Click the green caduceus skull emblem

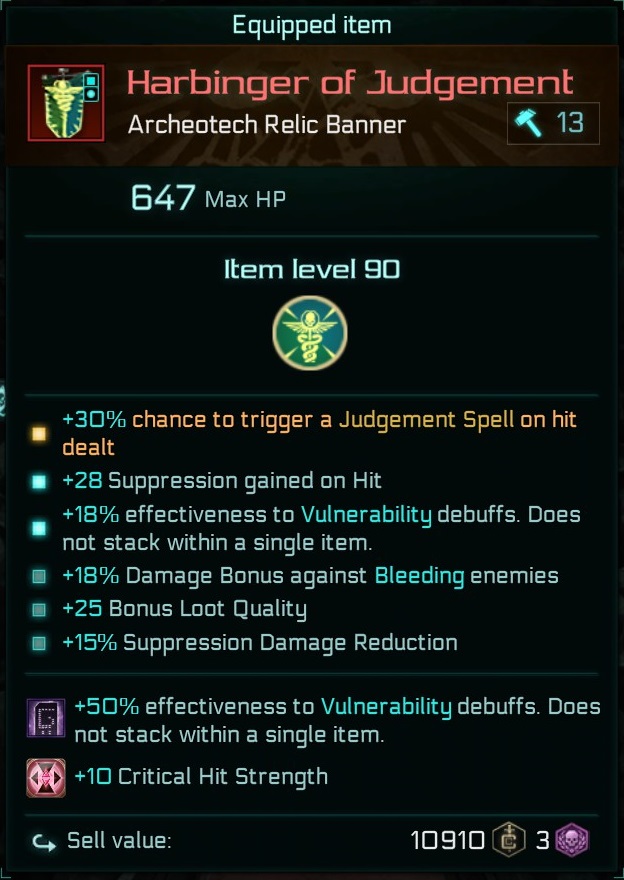pos(310,333)
